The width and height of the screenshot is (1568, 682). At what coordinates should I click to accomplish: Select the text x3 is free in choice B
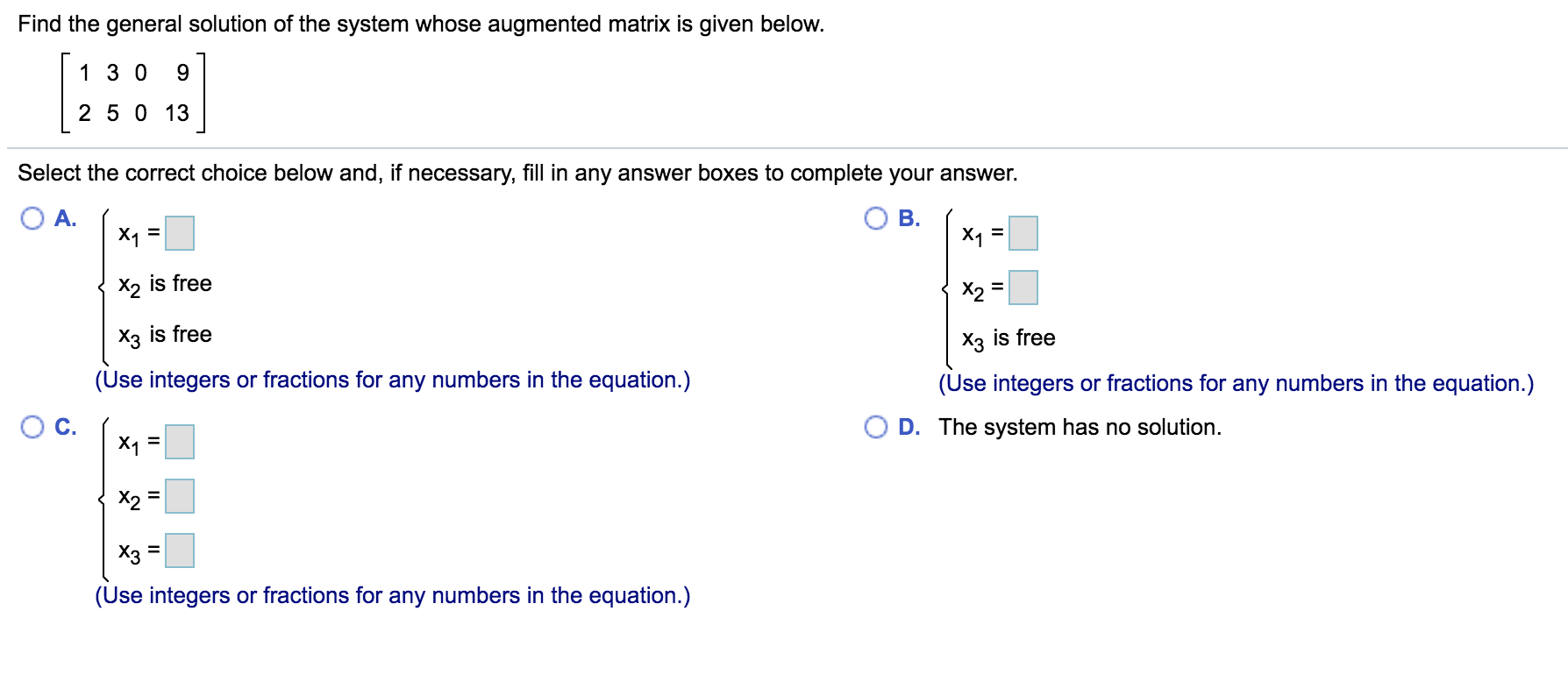[1007, 337]
